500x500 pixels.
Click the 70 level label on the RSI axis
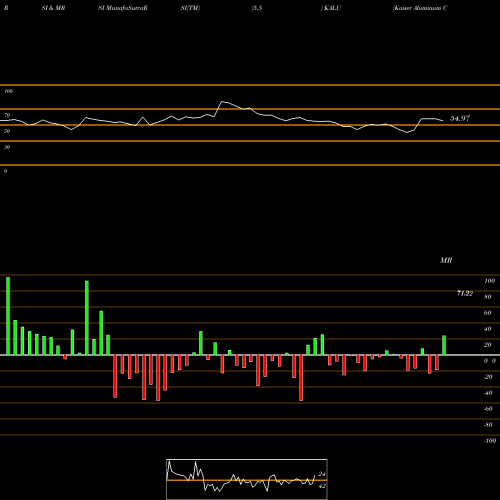pyautogui.click(x=7, y=115)
